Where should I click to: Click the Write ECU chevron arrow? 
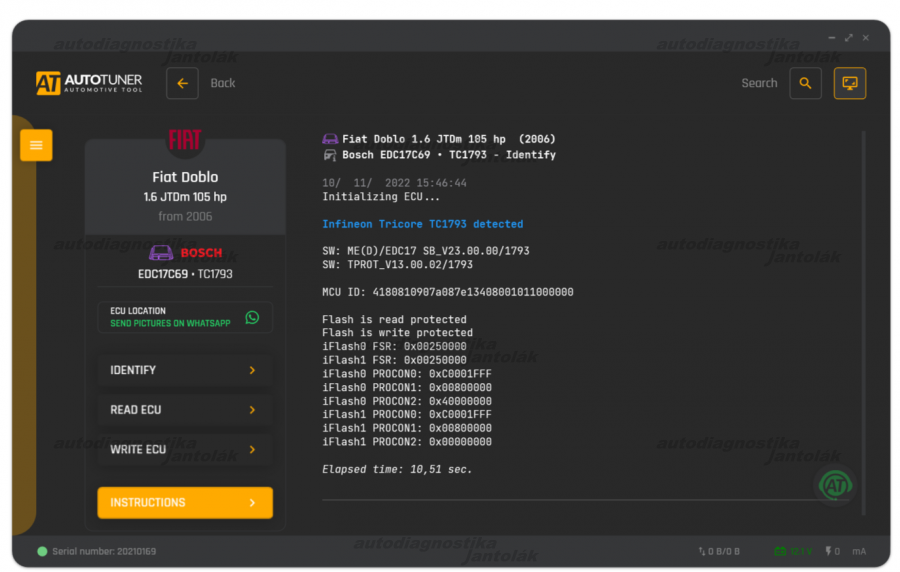252,450
